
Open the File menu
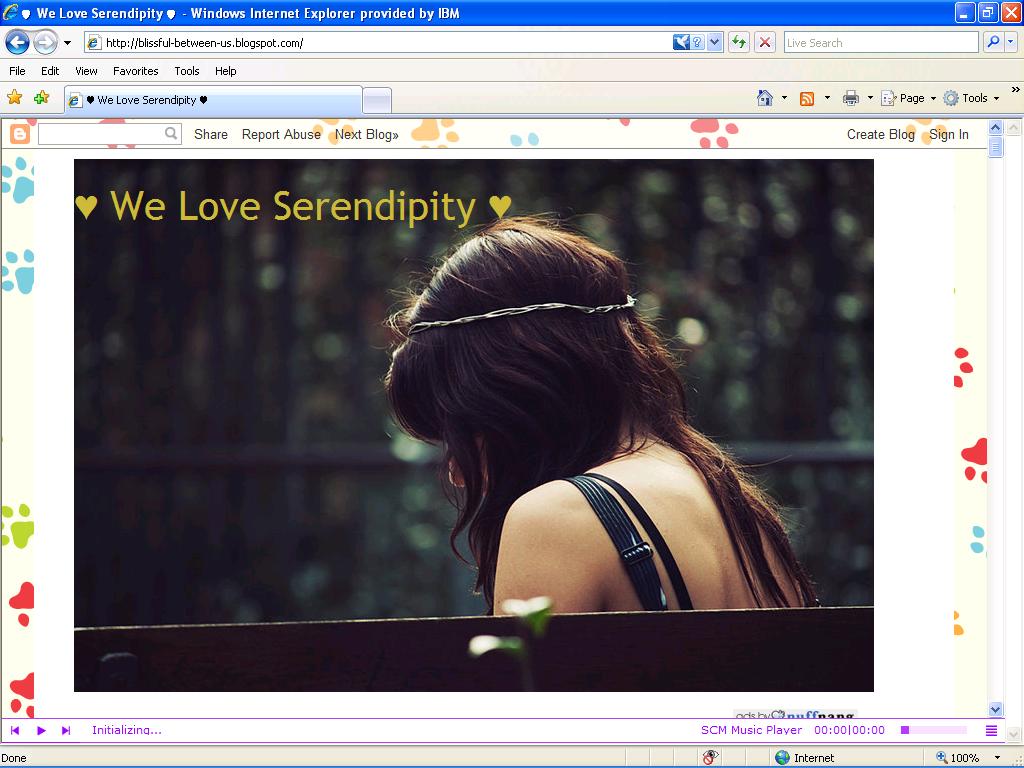(18, 71)
